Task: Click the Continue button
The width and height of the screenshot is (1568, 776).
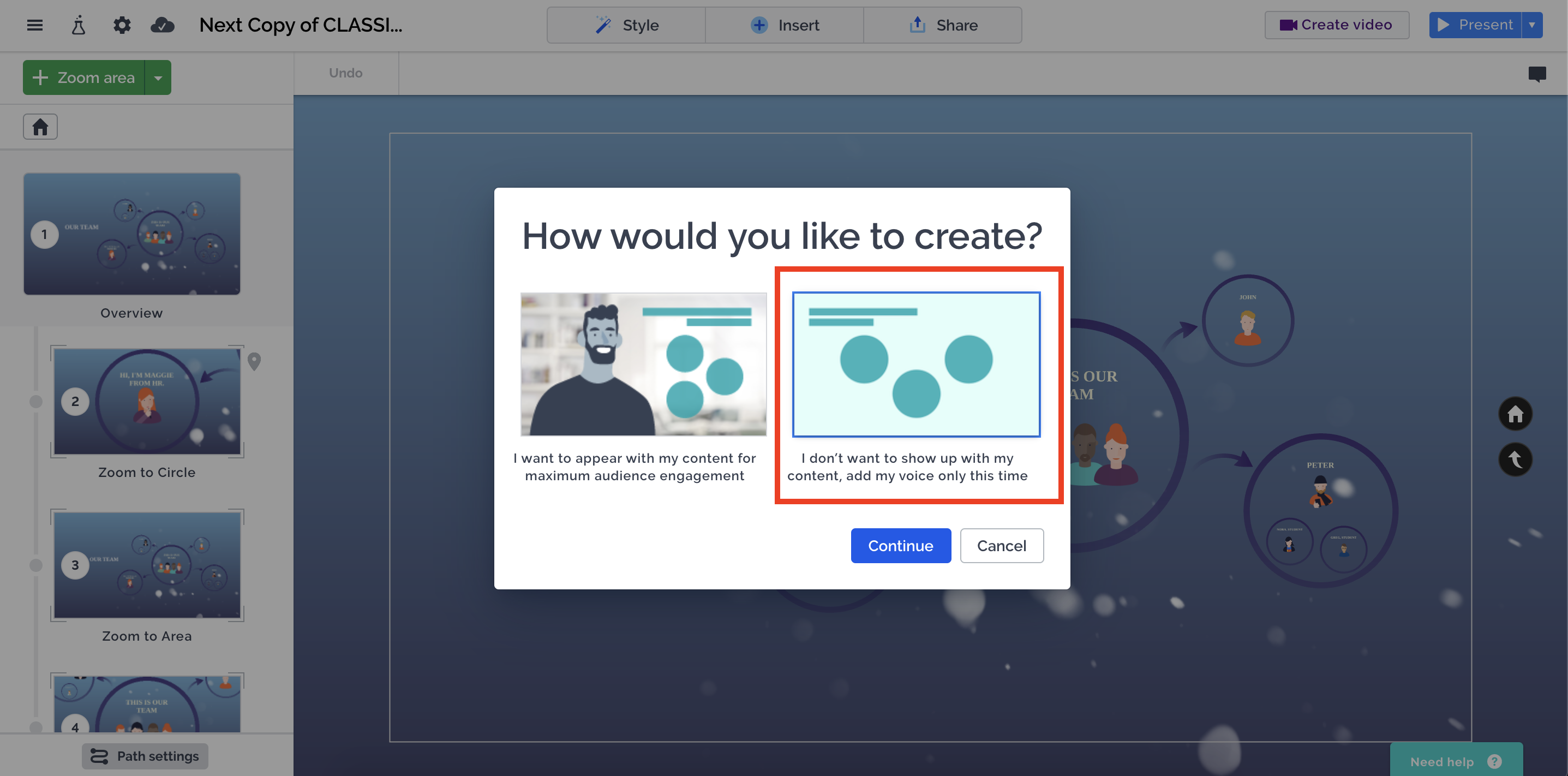Action: pyautogui.click(x=900, y=545)
